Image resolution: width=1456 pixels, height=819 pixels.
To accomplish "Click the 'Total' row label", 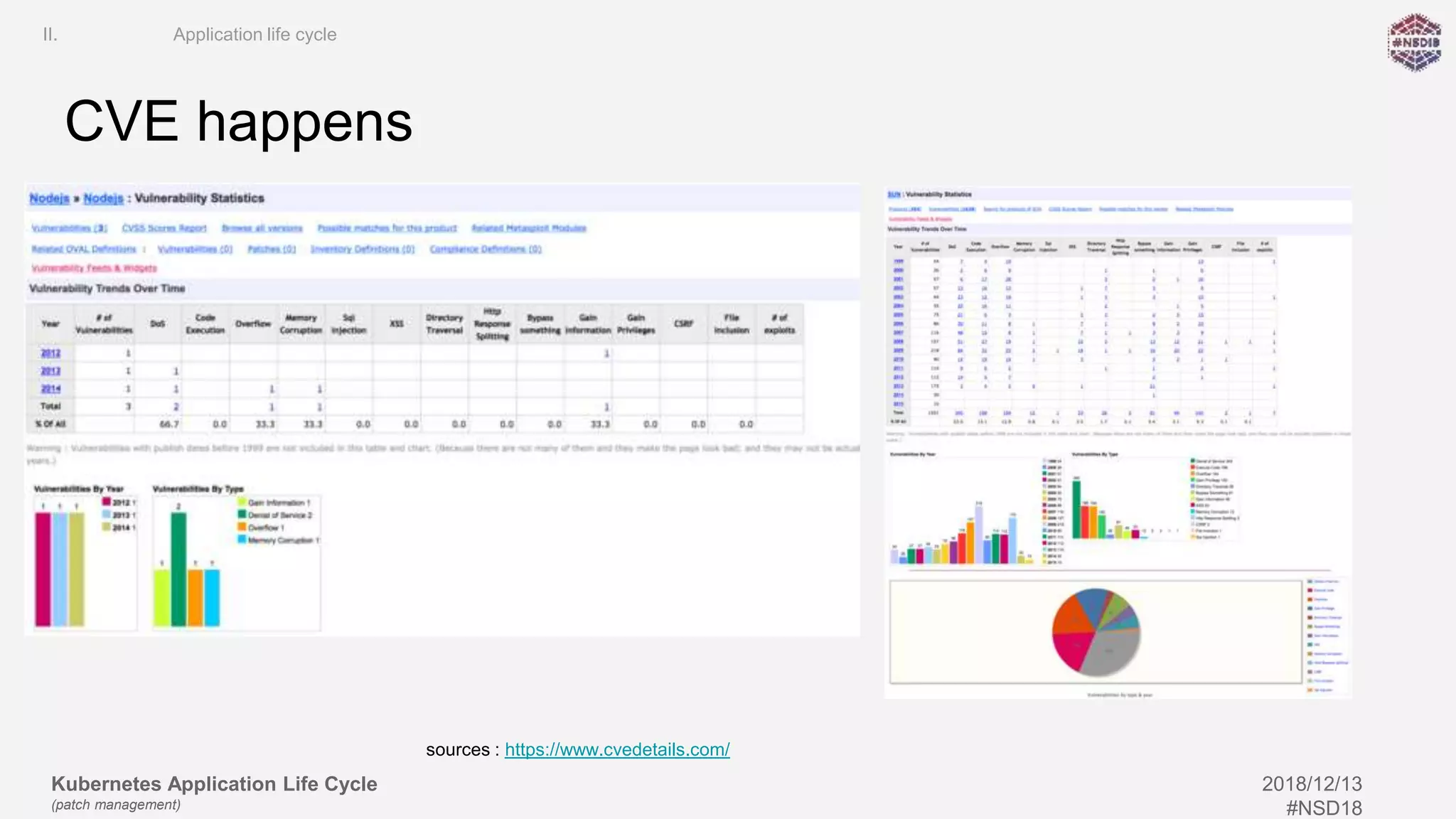I will (x=50, y=407).
